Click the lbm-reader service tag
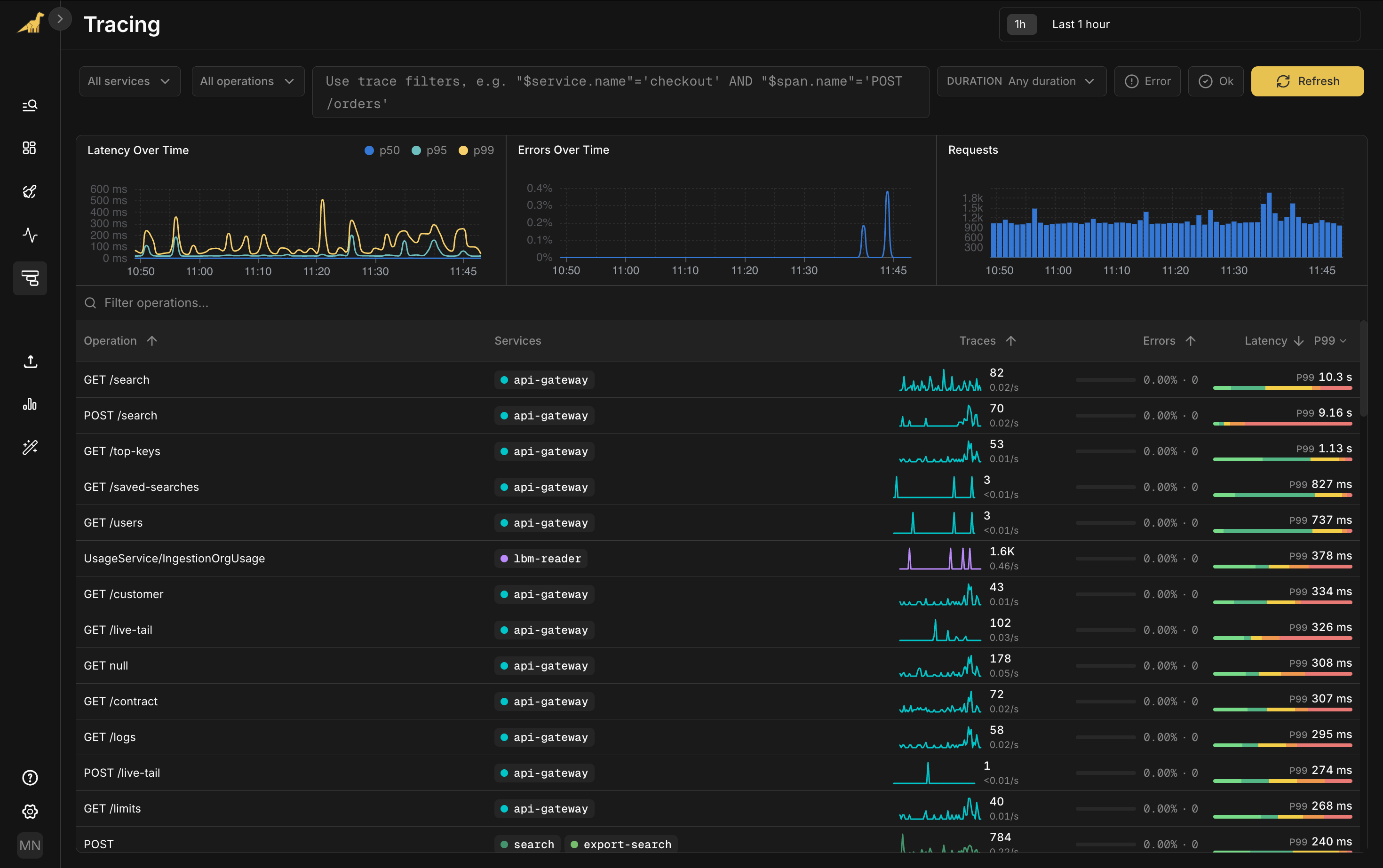 point(540,558)
